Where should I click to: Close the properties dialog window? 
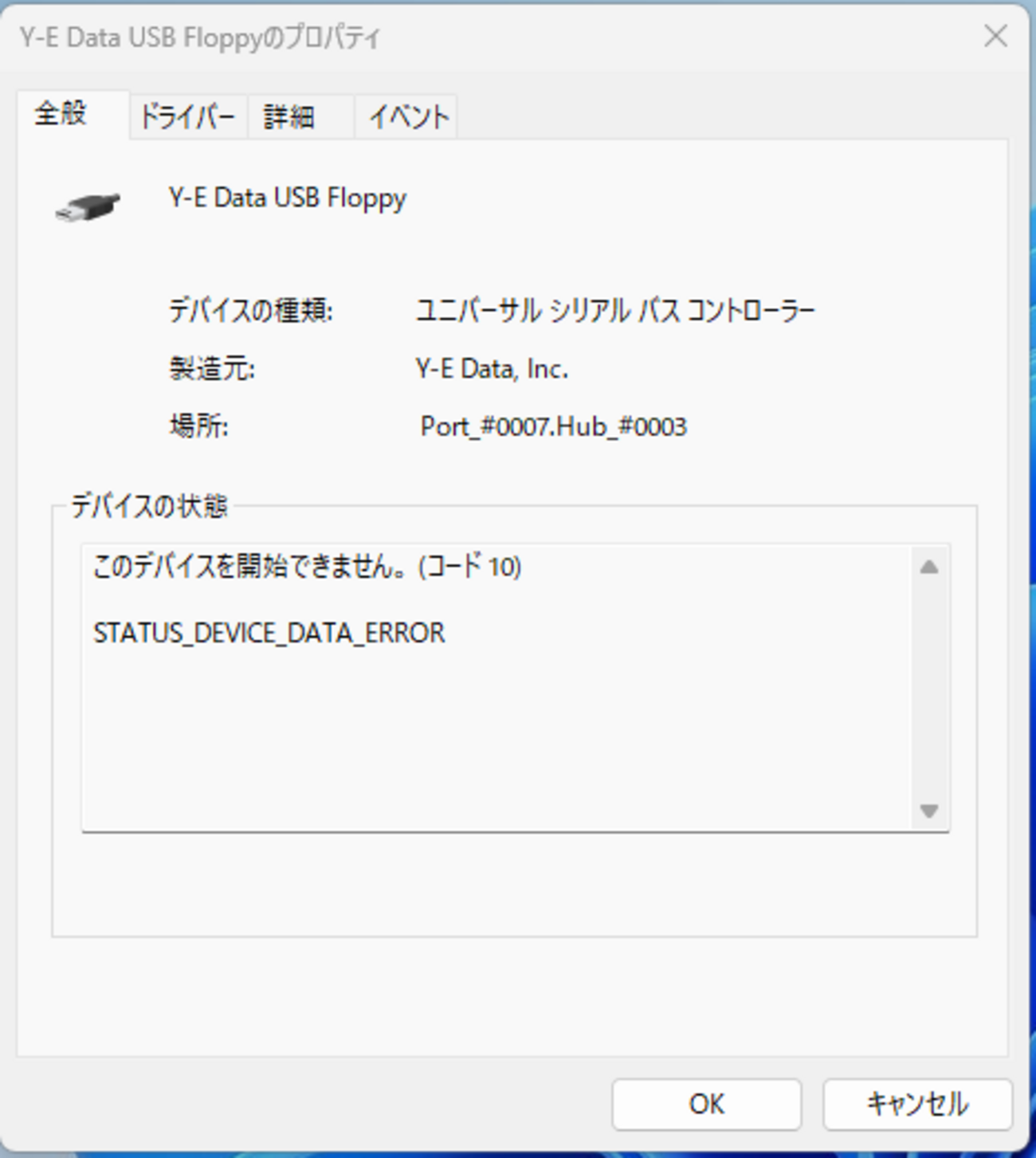click(x=995, y=36)
